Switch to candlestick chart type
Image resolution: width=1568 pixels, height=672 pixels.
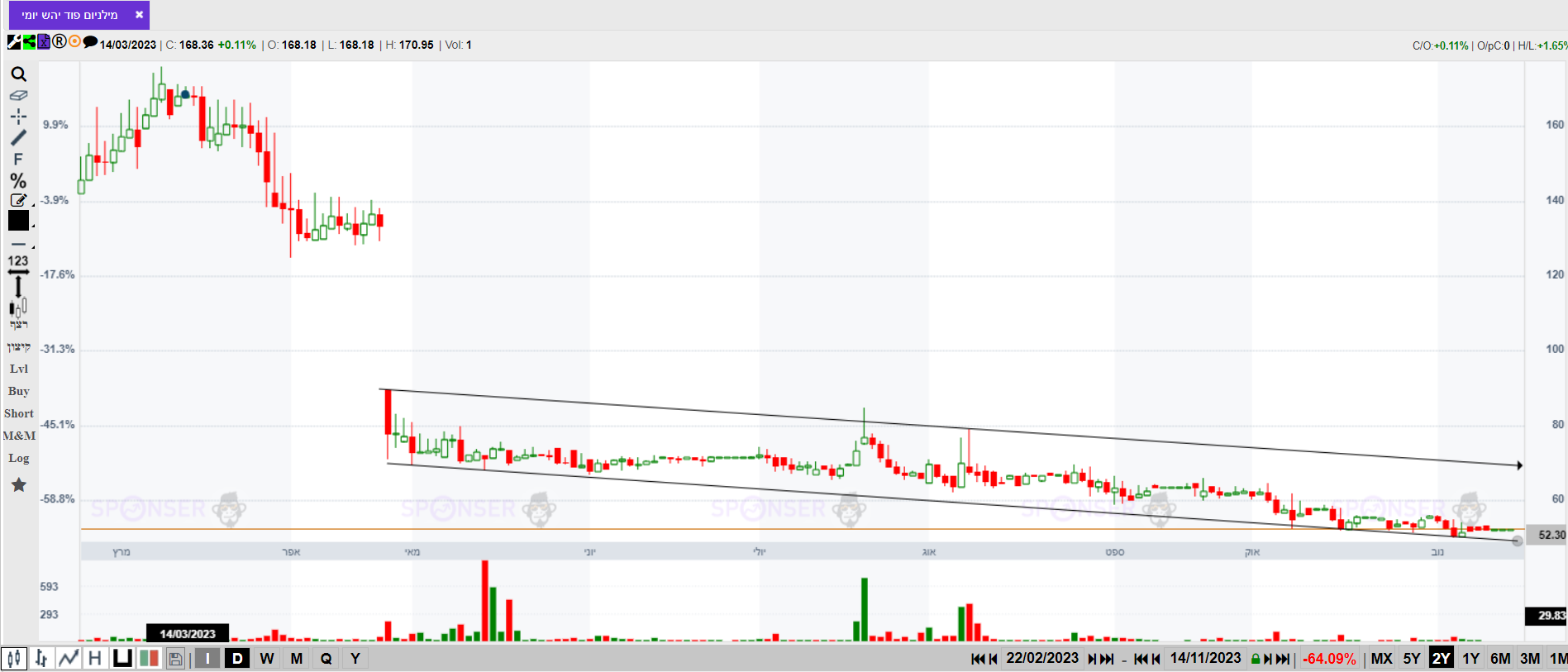coord(14,658)
